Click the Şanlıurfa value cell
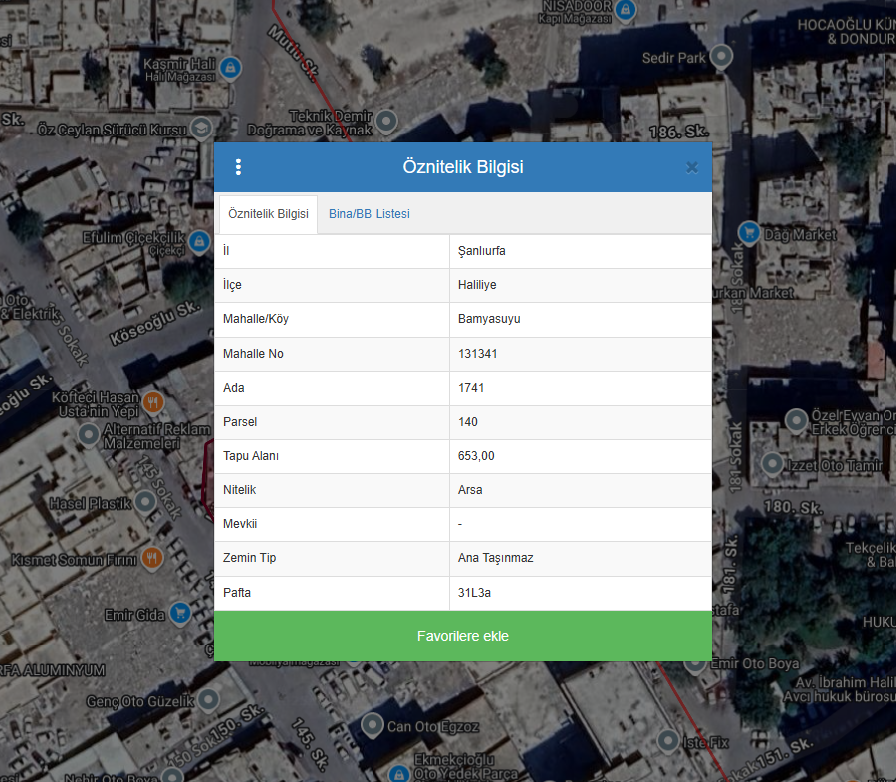Image resolution: width=896 pixels, height=782 pixels. [580, 251]
